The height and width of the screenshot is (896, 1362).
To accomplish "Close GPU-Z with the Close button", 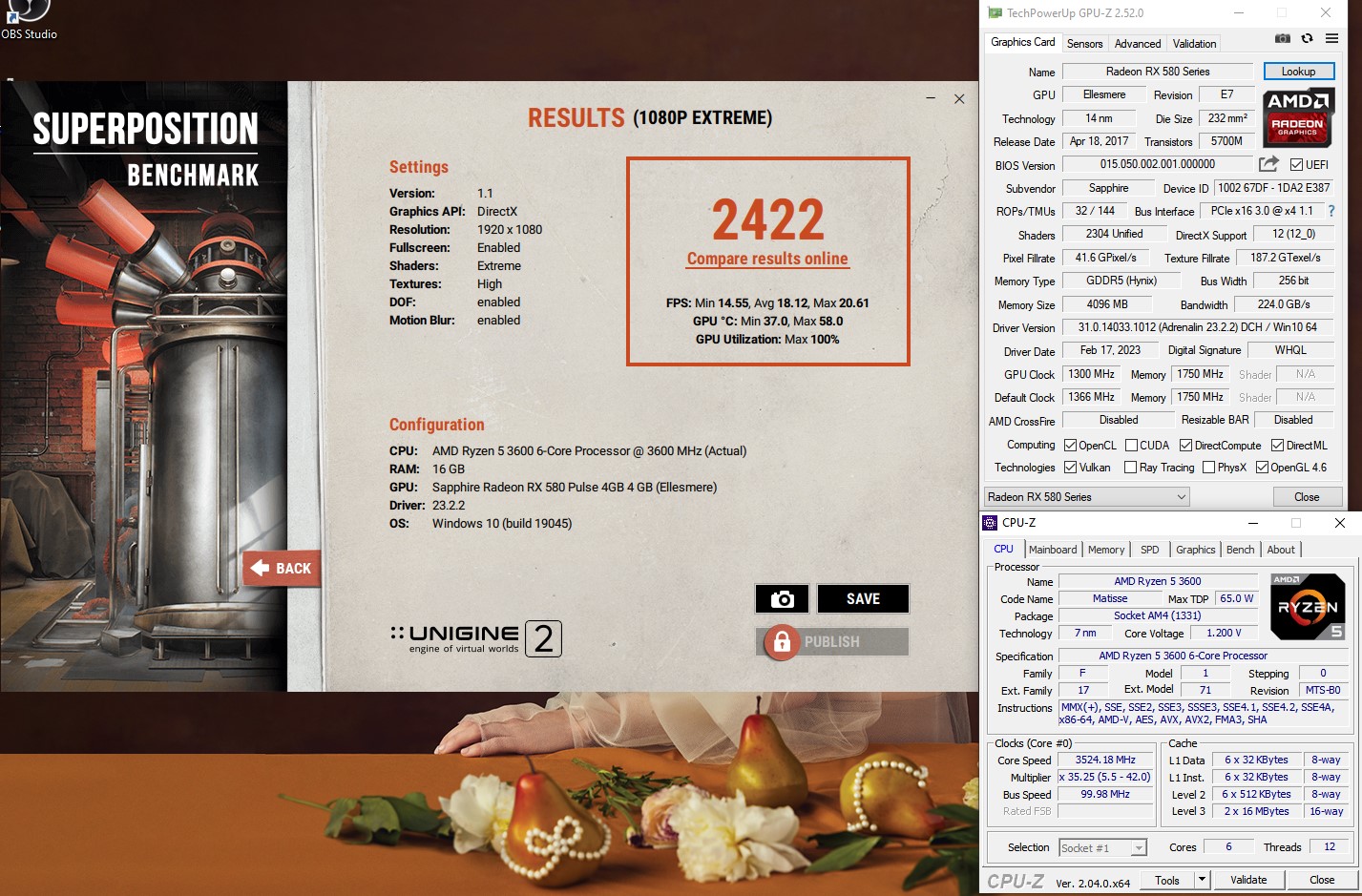I will point(1307,497).
